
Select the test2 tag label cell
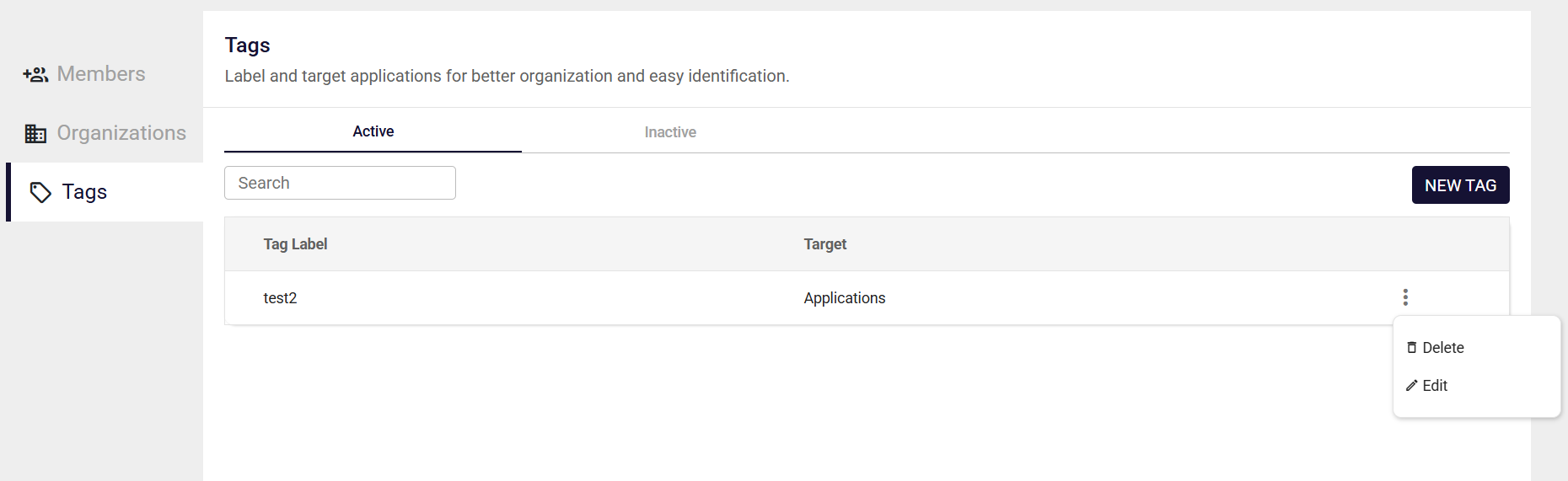pyautogui.click(x=280, y=298)
